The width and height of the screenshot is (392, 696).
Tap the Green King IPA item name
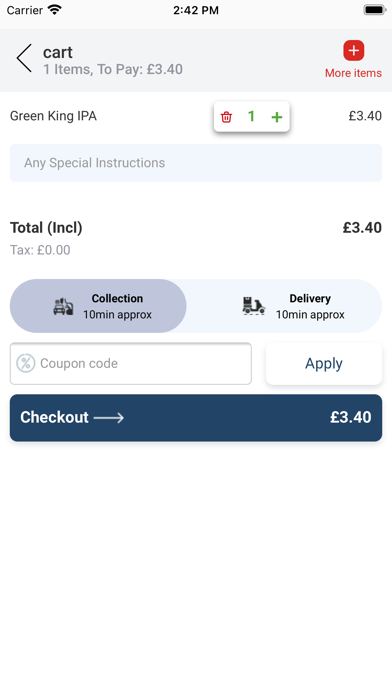click(x=53, y=116)
